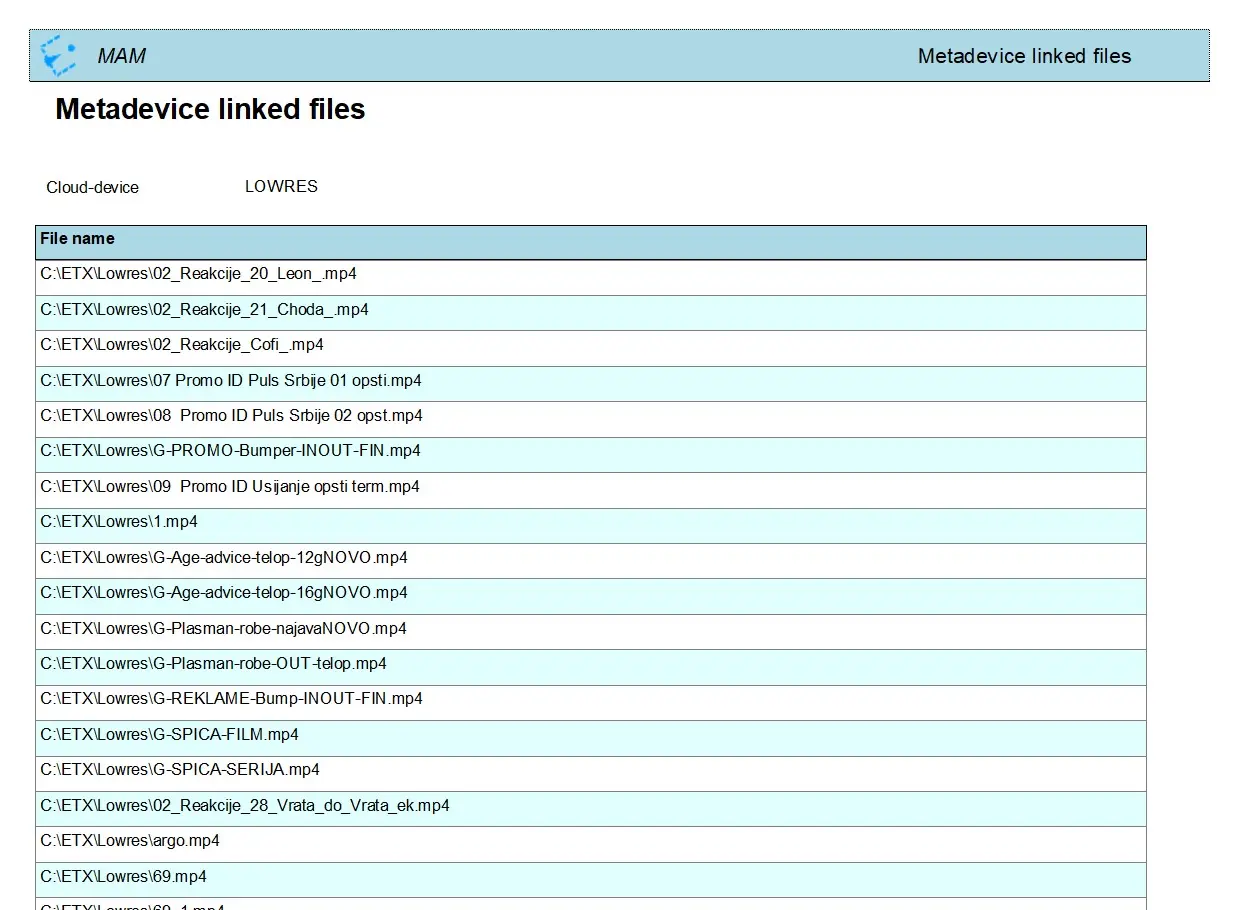Click the banner title on the right
Screen dimensions: 1240x910
click(x=1024, y=57)
